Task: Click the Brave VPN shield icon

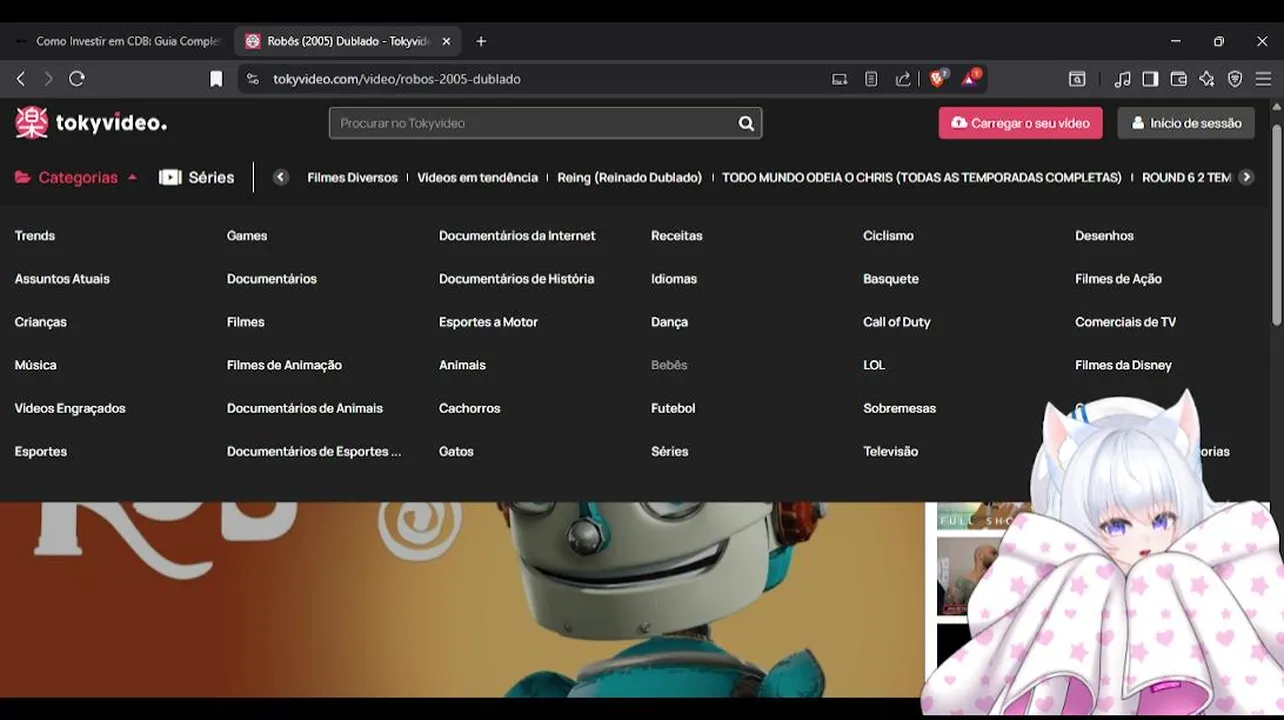Action: (1235, 79)
